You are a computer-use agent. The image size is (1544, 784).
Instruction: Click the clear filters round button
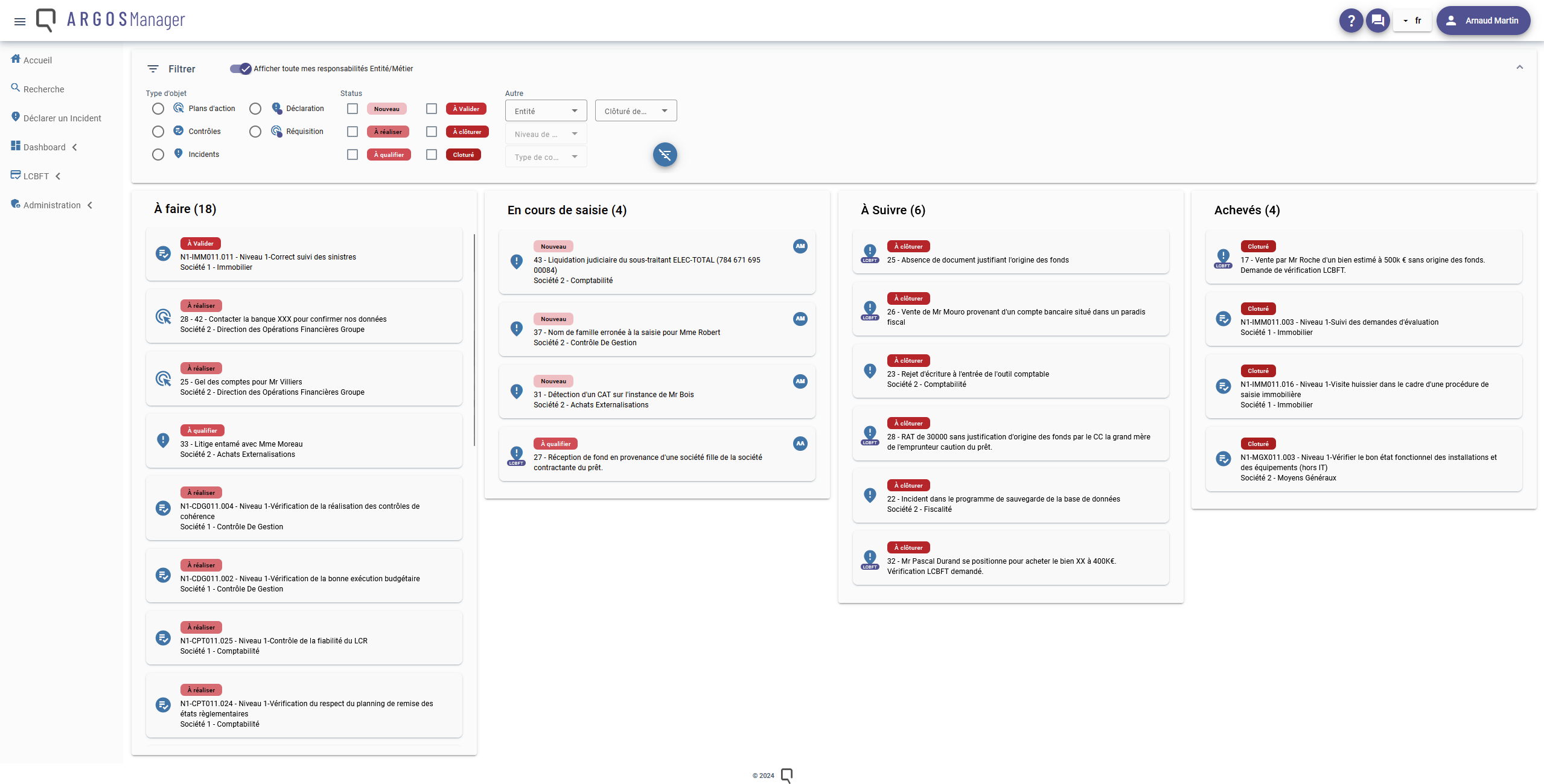pos(665,155)
